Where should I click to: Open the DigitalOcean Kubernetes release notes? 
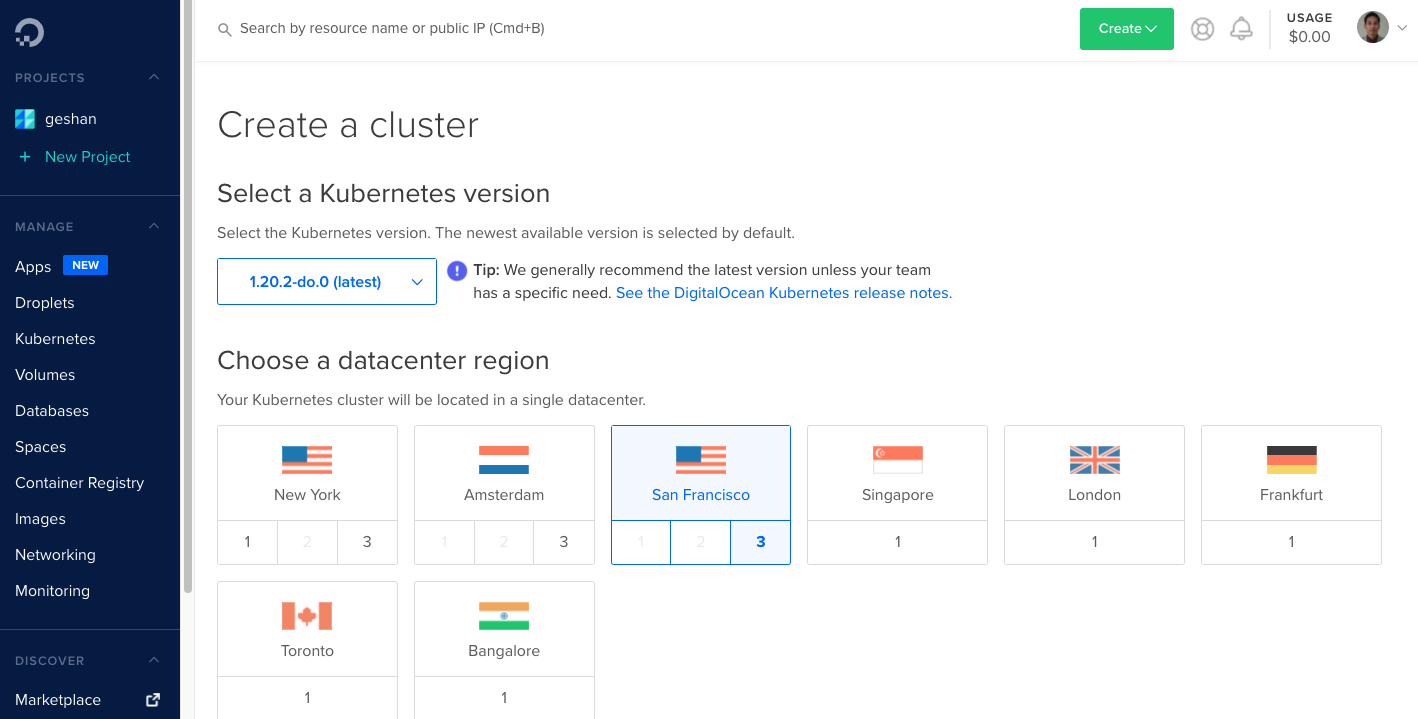click(783, 292)
